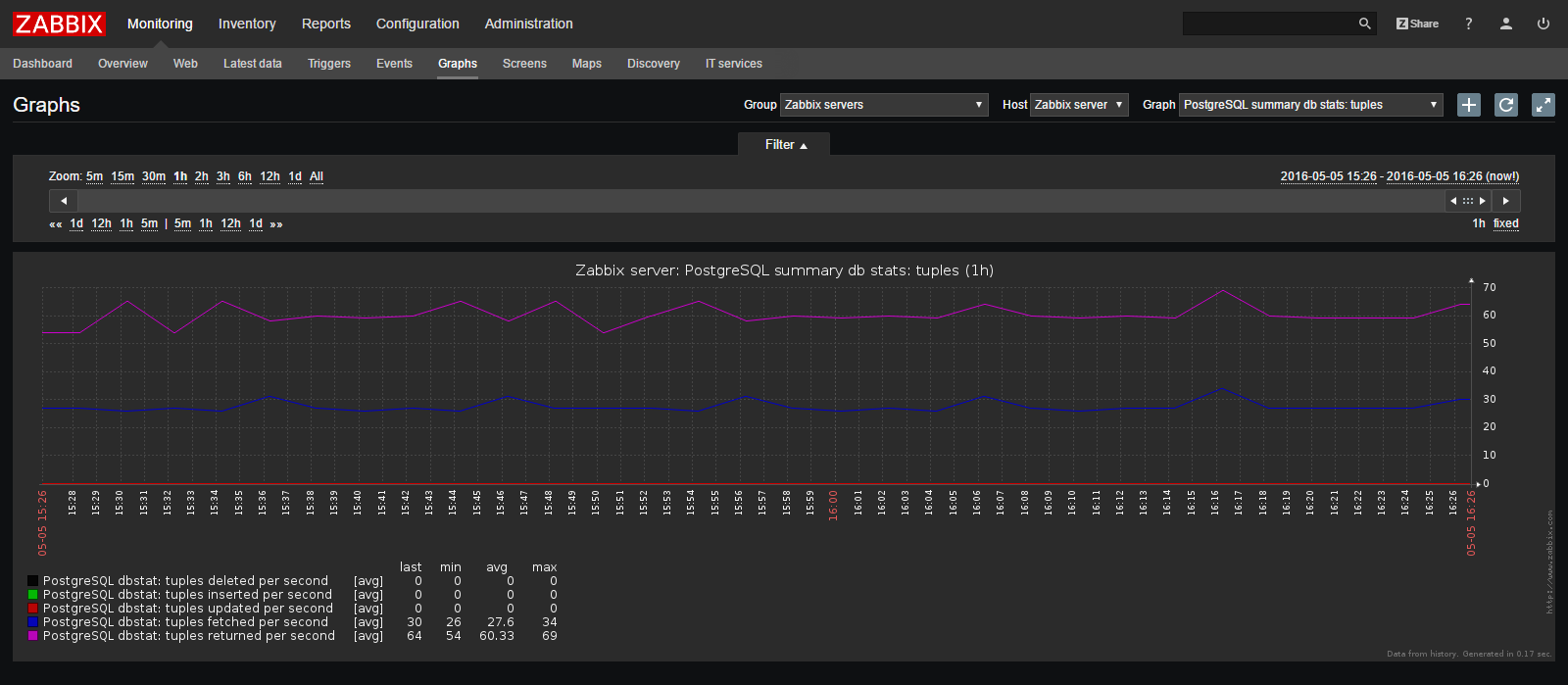Image resolution: width=1568 pixels, height=685 pixels.
Task: Open the Reports menu
Action: click(x=326, y=24)
